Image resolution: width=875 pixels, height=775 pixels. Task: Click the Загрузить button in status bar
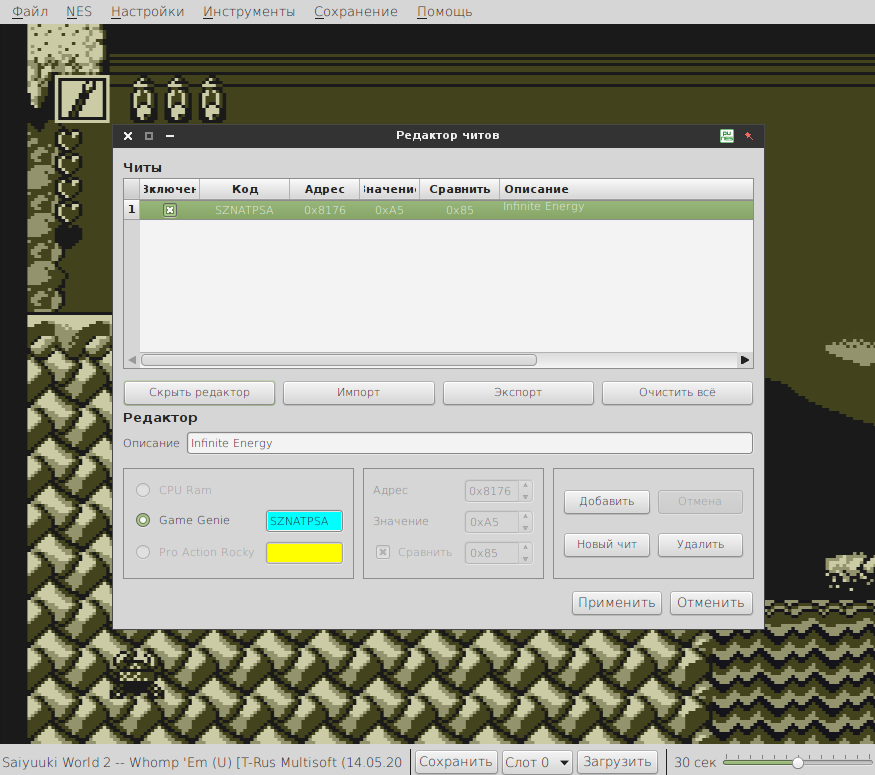(x=617, y=762)
